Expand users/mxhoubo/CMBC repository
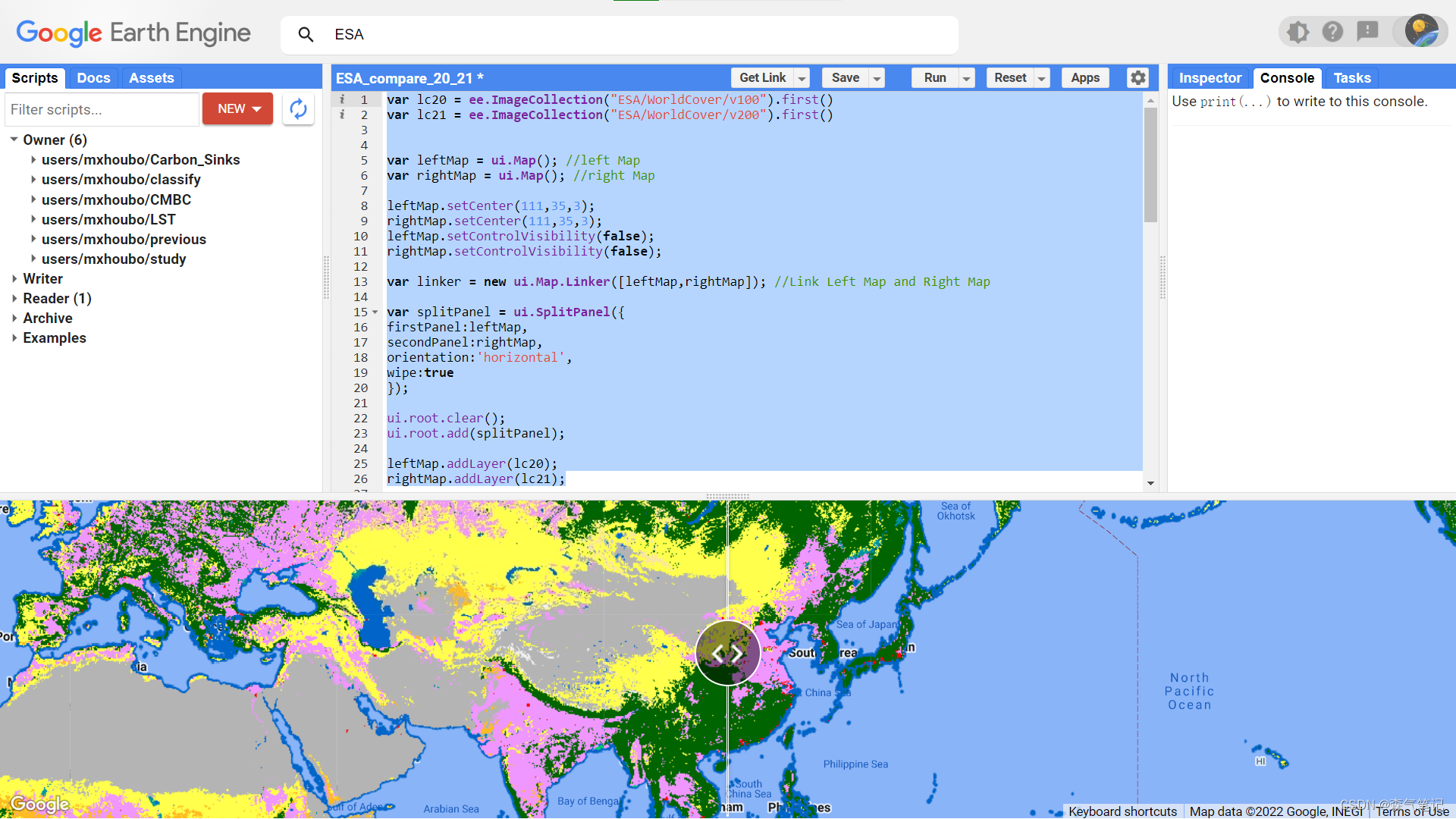This screenshot has height=819, width=1456. [x=33, y=199]
